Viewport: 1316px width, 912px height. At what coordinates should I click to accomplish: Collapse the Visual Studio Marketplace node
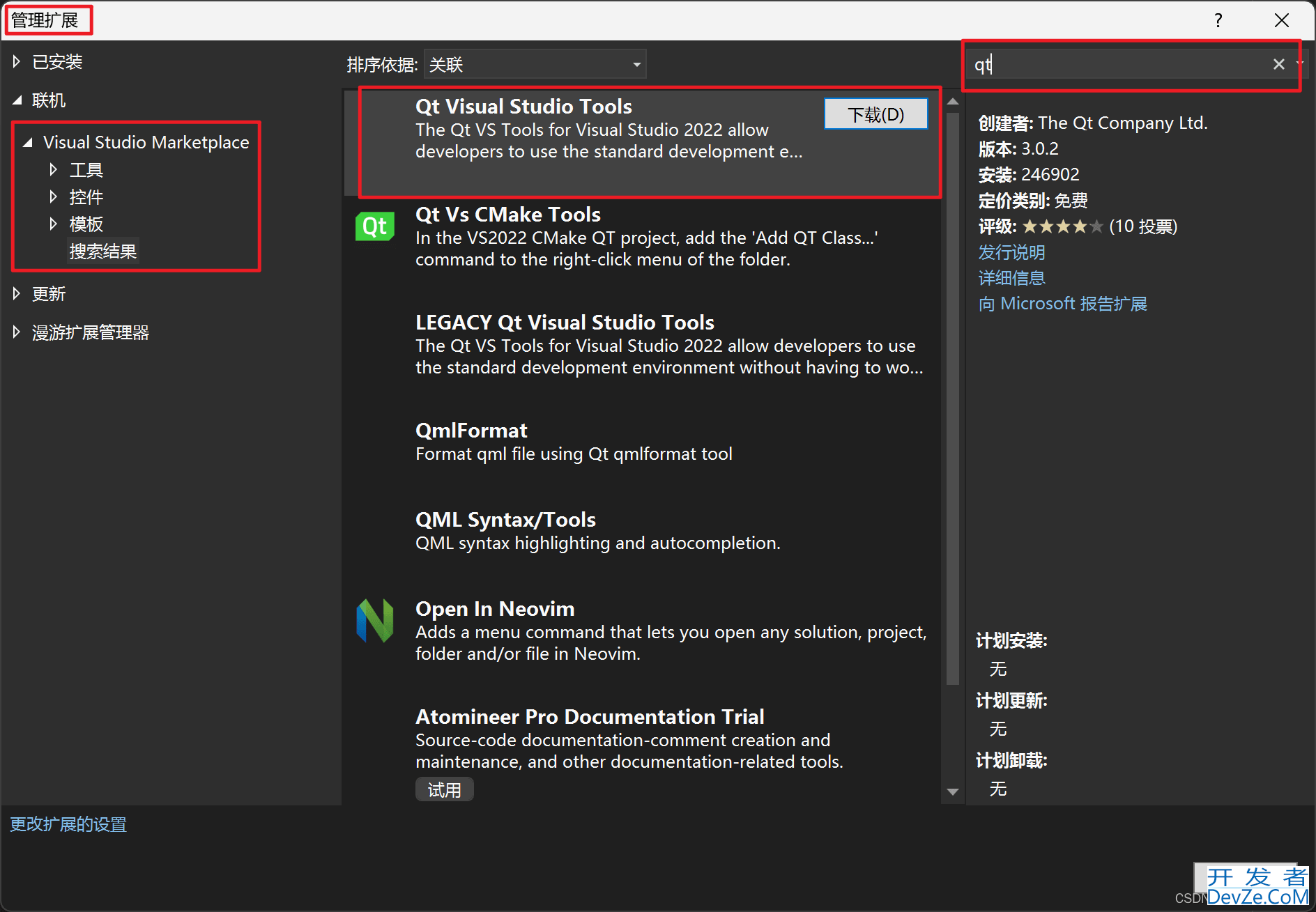pos(28,142)
